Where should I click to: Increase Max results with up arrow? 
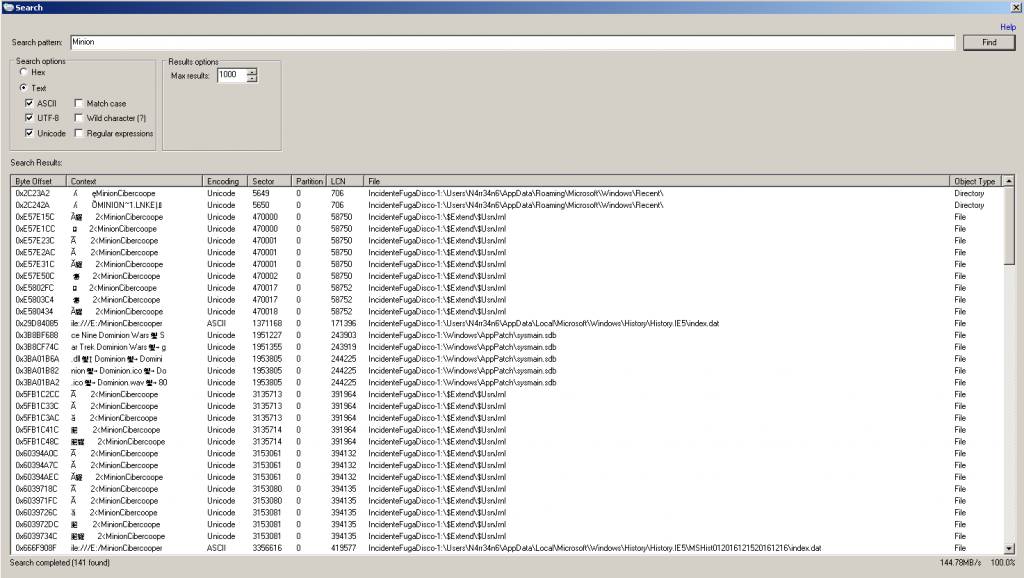[x=252, y=72]
